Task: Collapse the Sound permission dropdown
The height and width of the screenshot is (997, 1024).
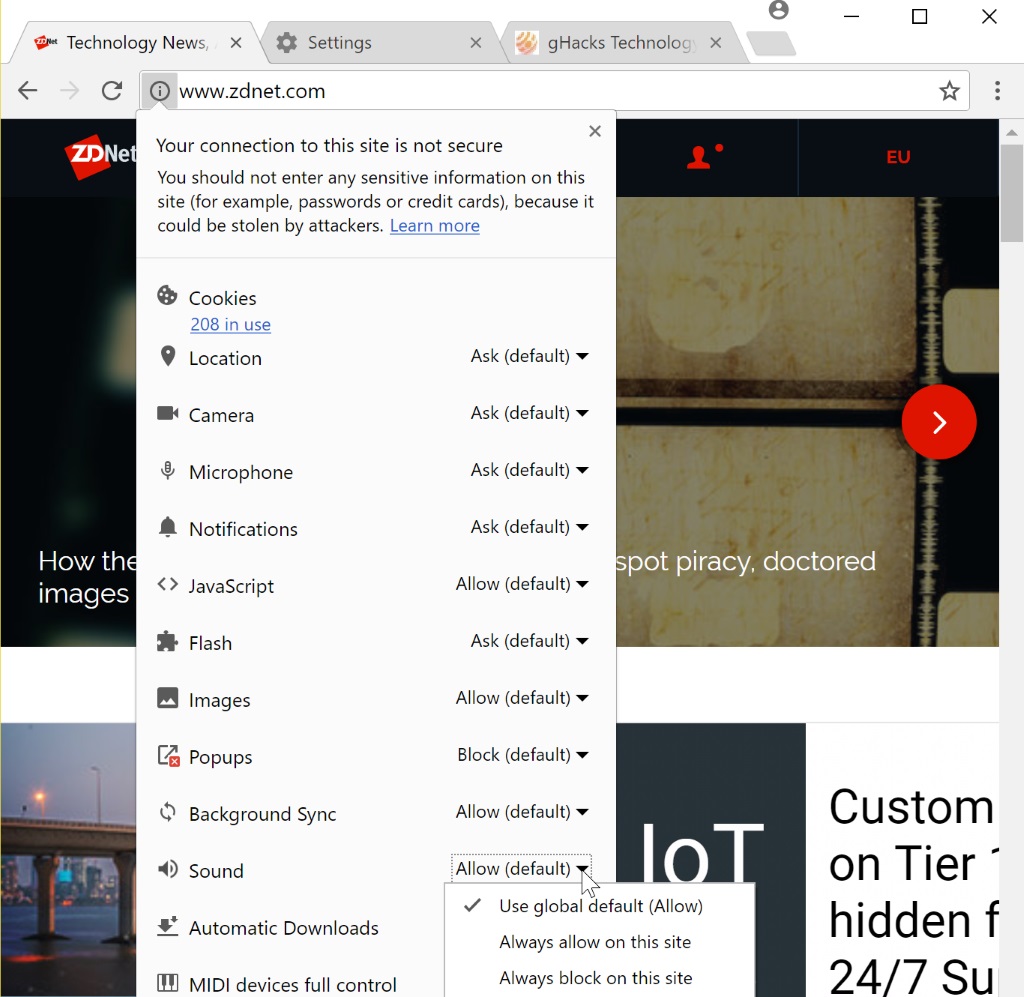Action: [521, 868]
